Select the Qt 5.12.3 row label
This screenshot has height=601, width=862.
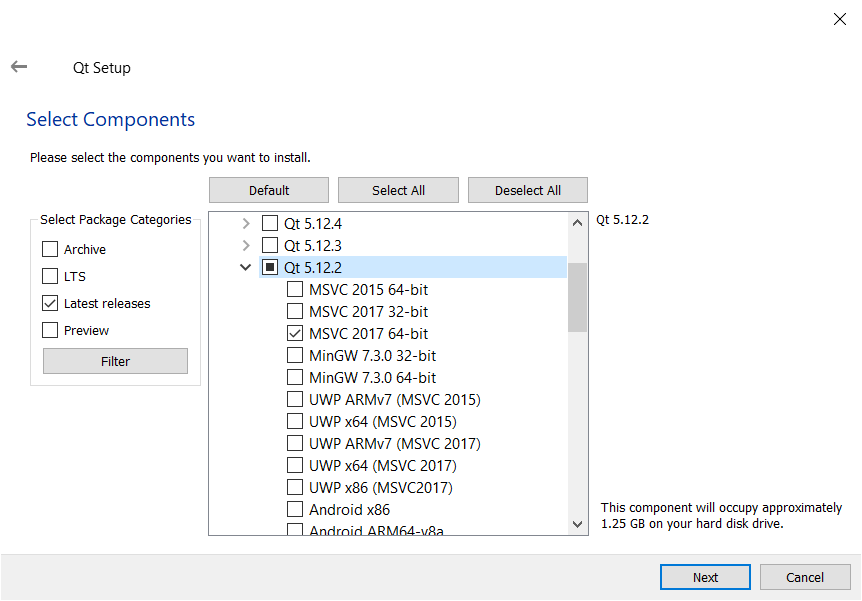[x=313, y=246]
